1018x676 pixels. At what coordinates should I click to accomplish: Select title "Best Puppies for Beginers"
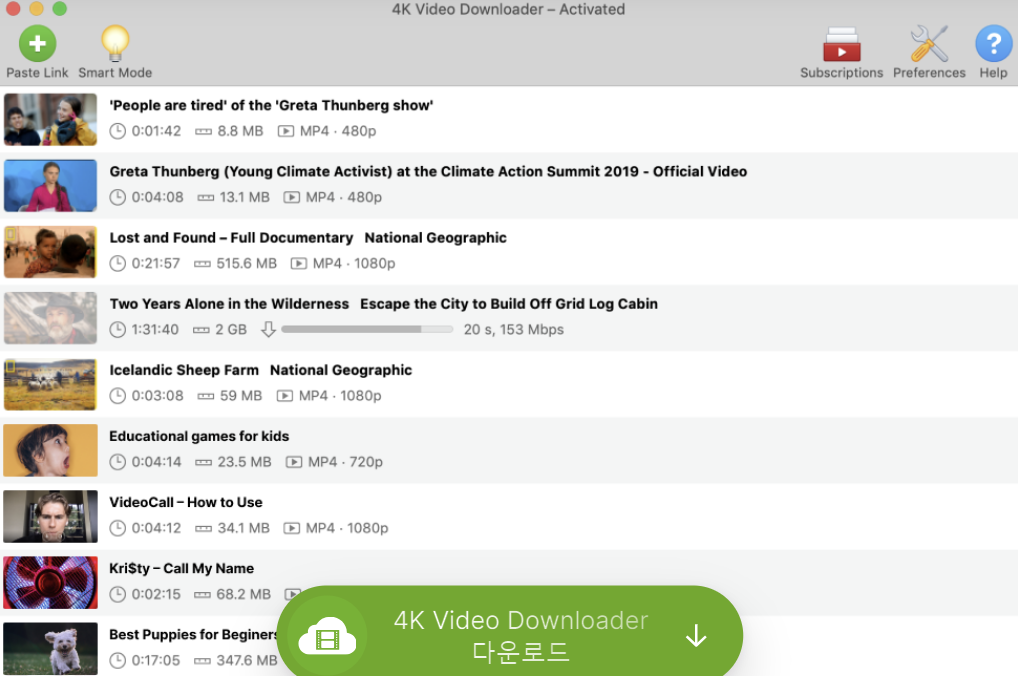pyautogui.click(x=193, y=635)
